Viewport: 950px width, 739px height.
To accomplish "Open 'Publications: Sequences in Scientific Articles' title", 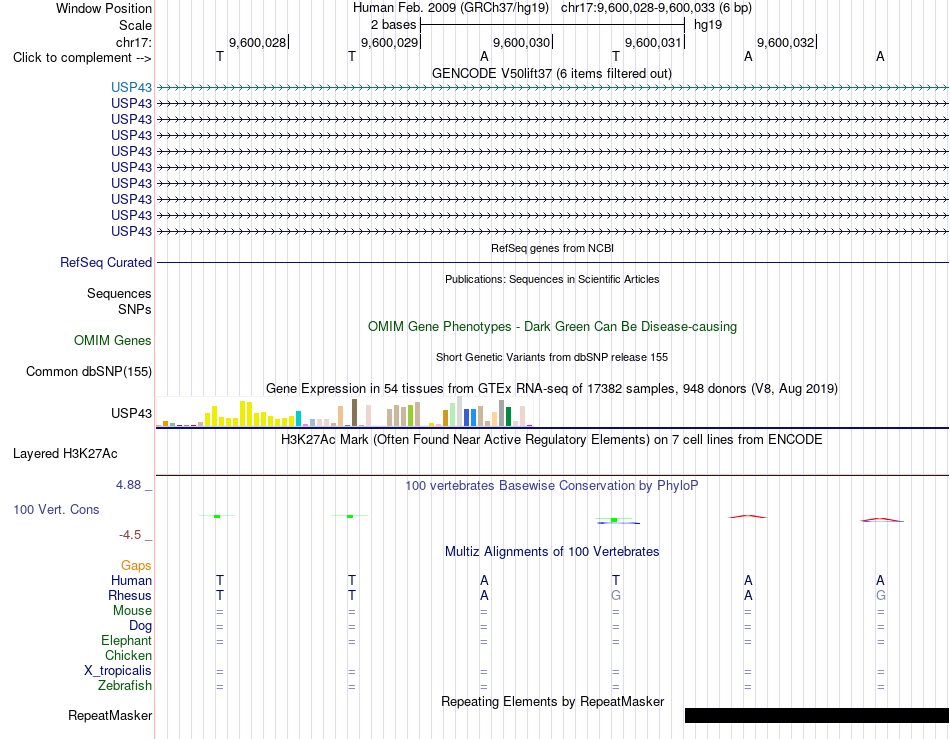I will point(552,279).
